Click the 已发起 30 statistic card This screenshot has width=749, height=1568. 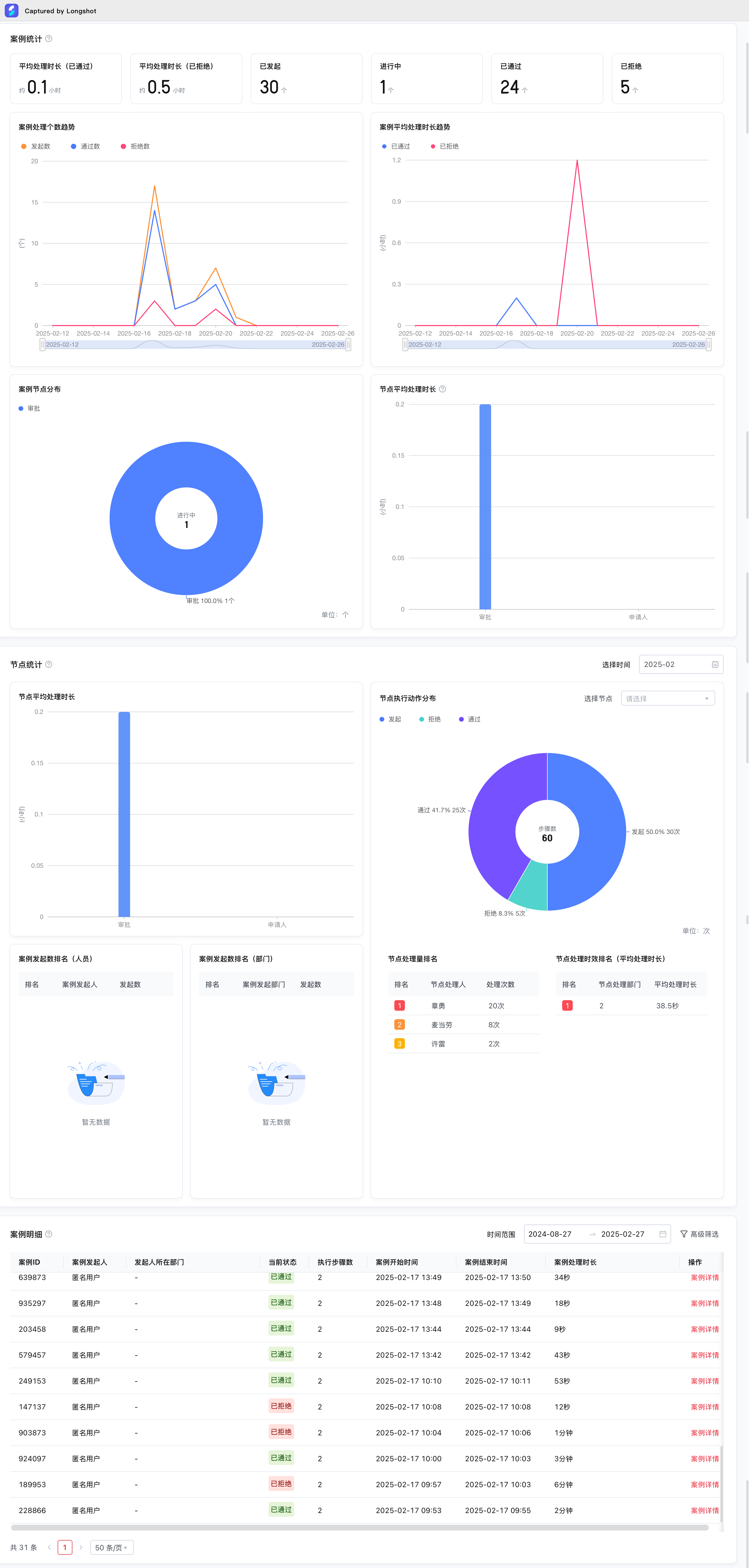click(307, 78)
